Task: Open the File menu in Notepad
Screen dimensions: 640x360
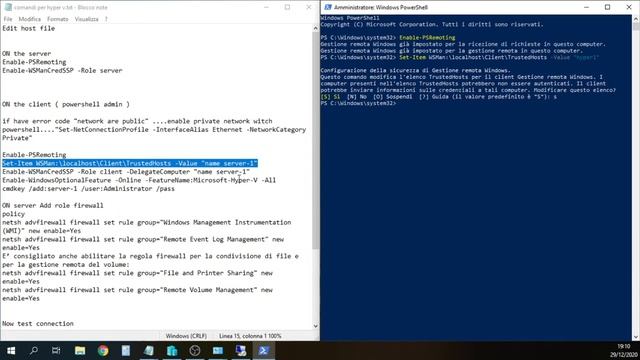Action: click(x=8, y=19)
